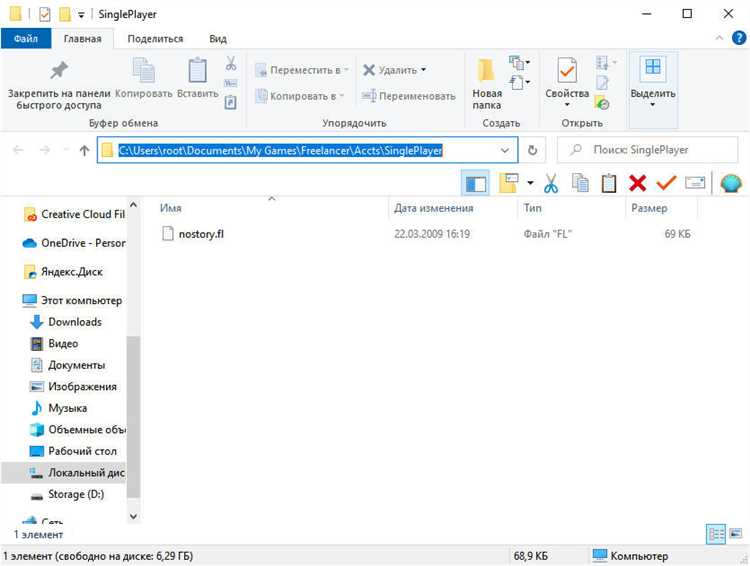750x566 pixels.
Task: Switch to the Файл tab
Action: pos(26,39)
